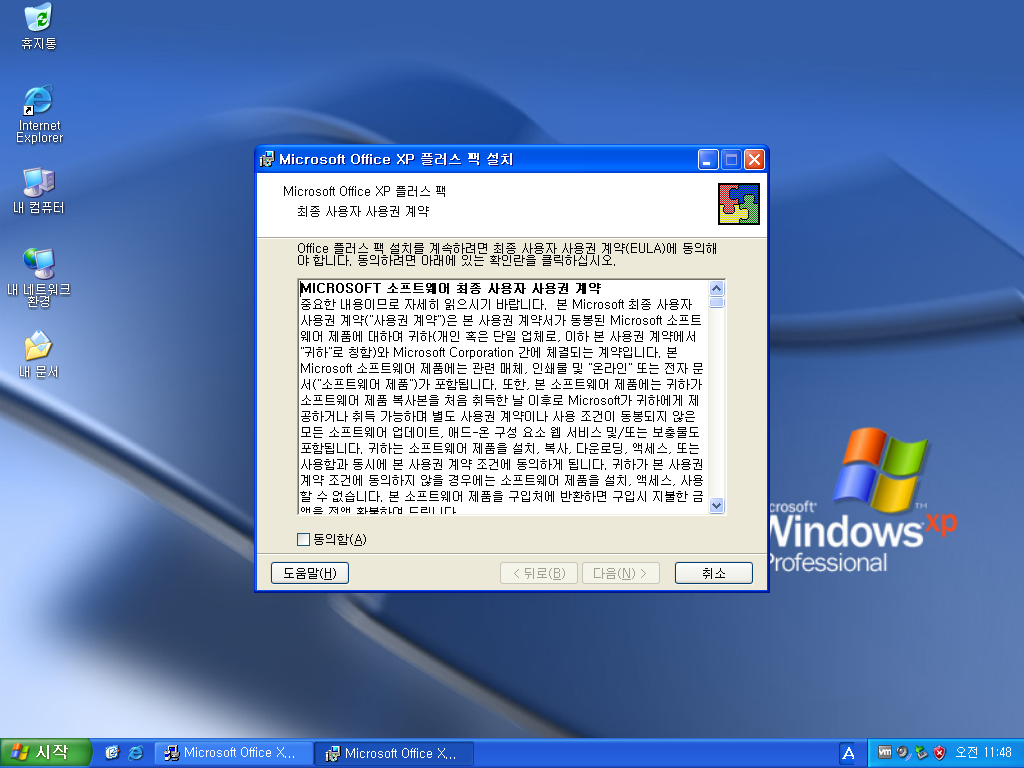Viewport: 1024px width, 768px height.
Task: Click the 도움말(H) help button
Action: coord(310,573)
